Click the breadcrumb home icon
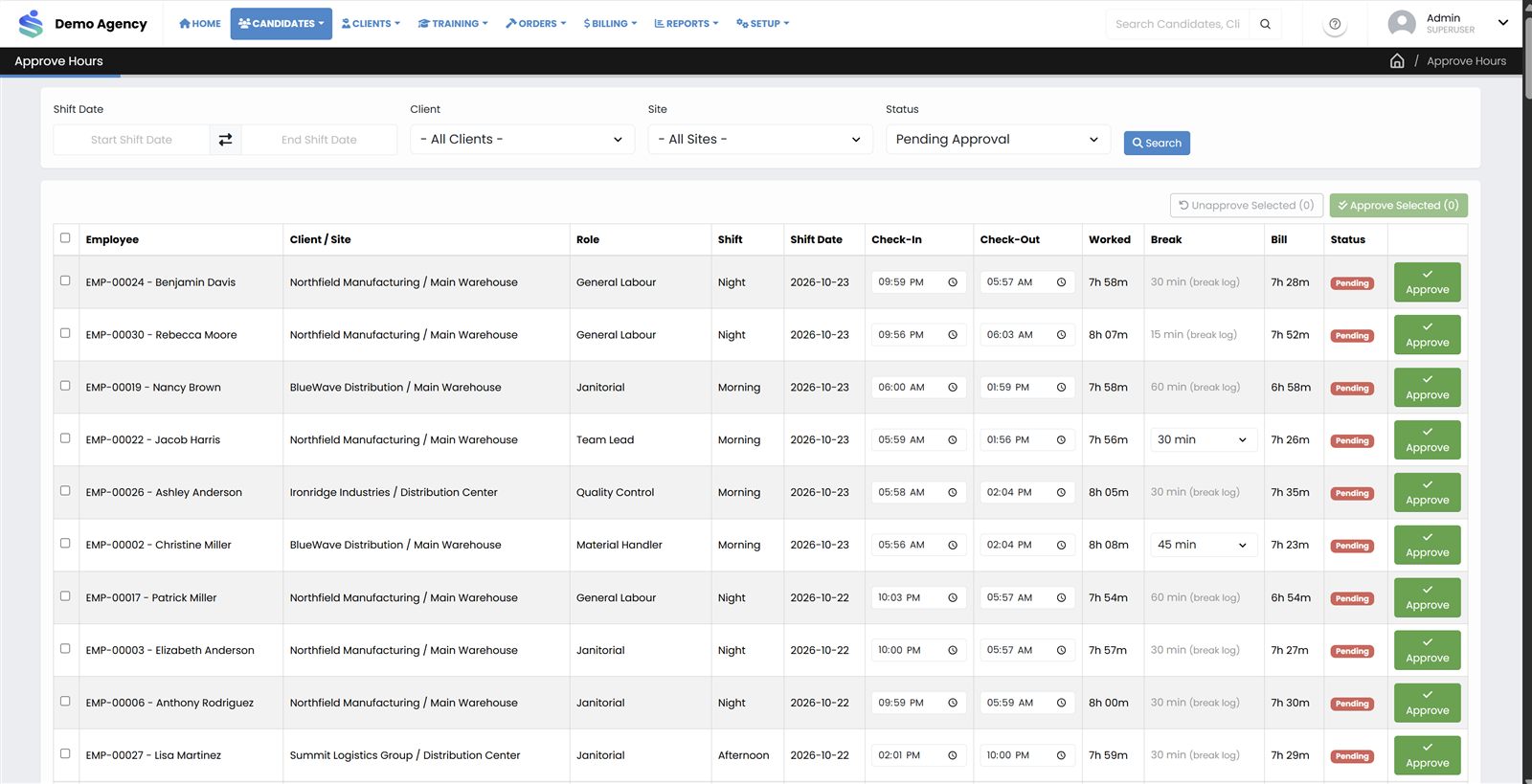1532x784 pixels. tap(1397, 61)
